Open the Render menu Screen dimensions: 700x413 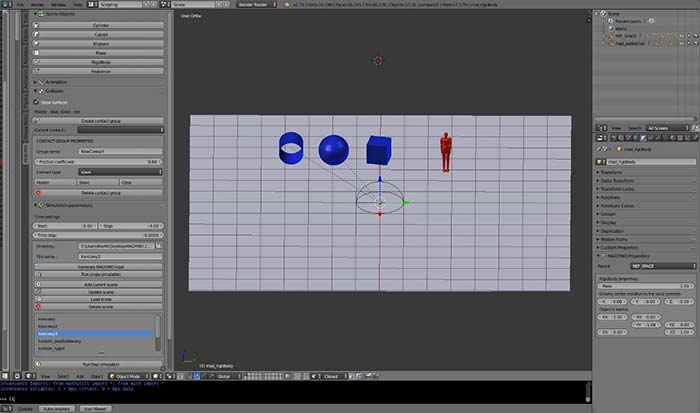pyautogui.click(x=37, y=4)
